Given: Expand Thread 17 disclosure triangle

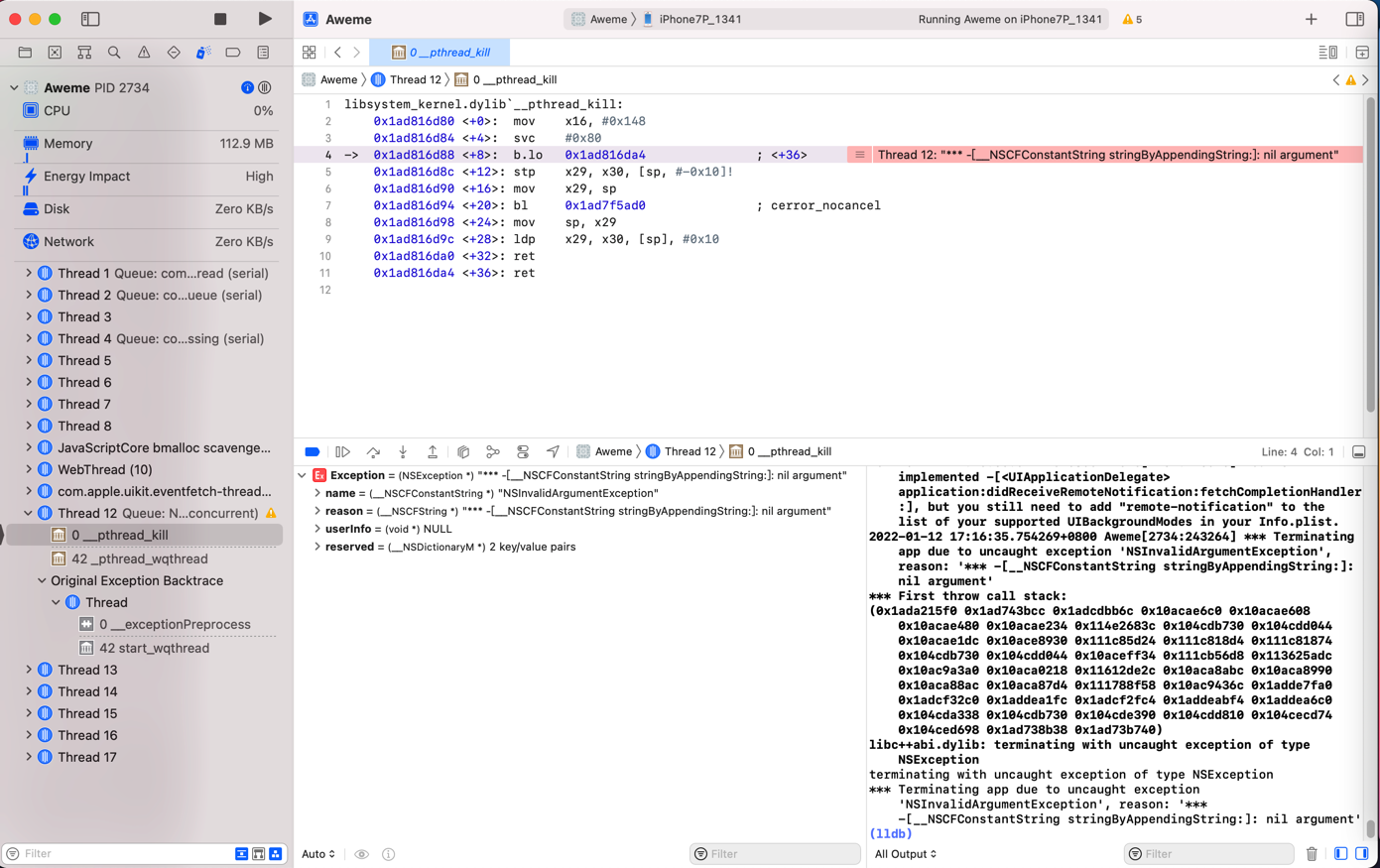Looking at the screenshot, I should click(x=29, y=757).
